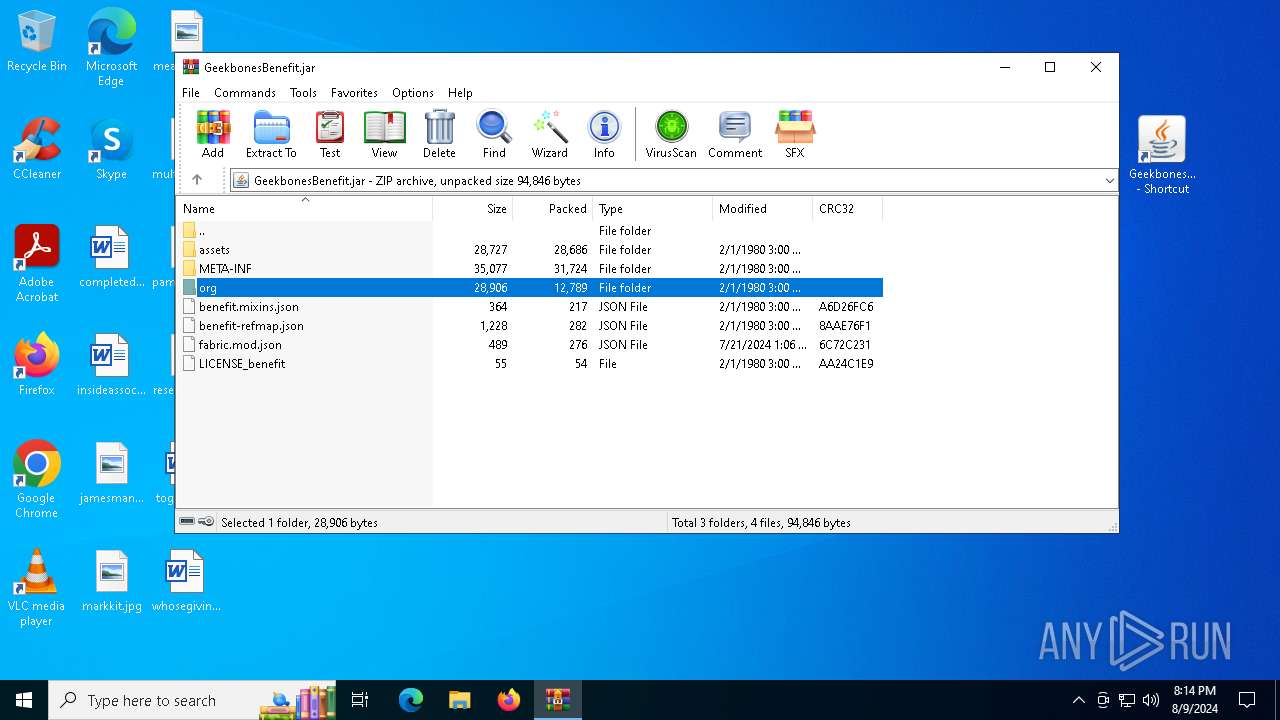Sort by CRC32 column header

click(847, 209)
